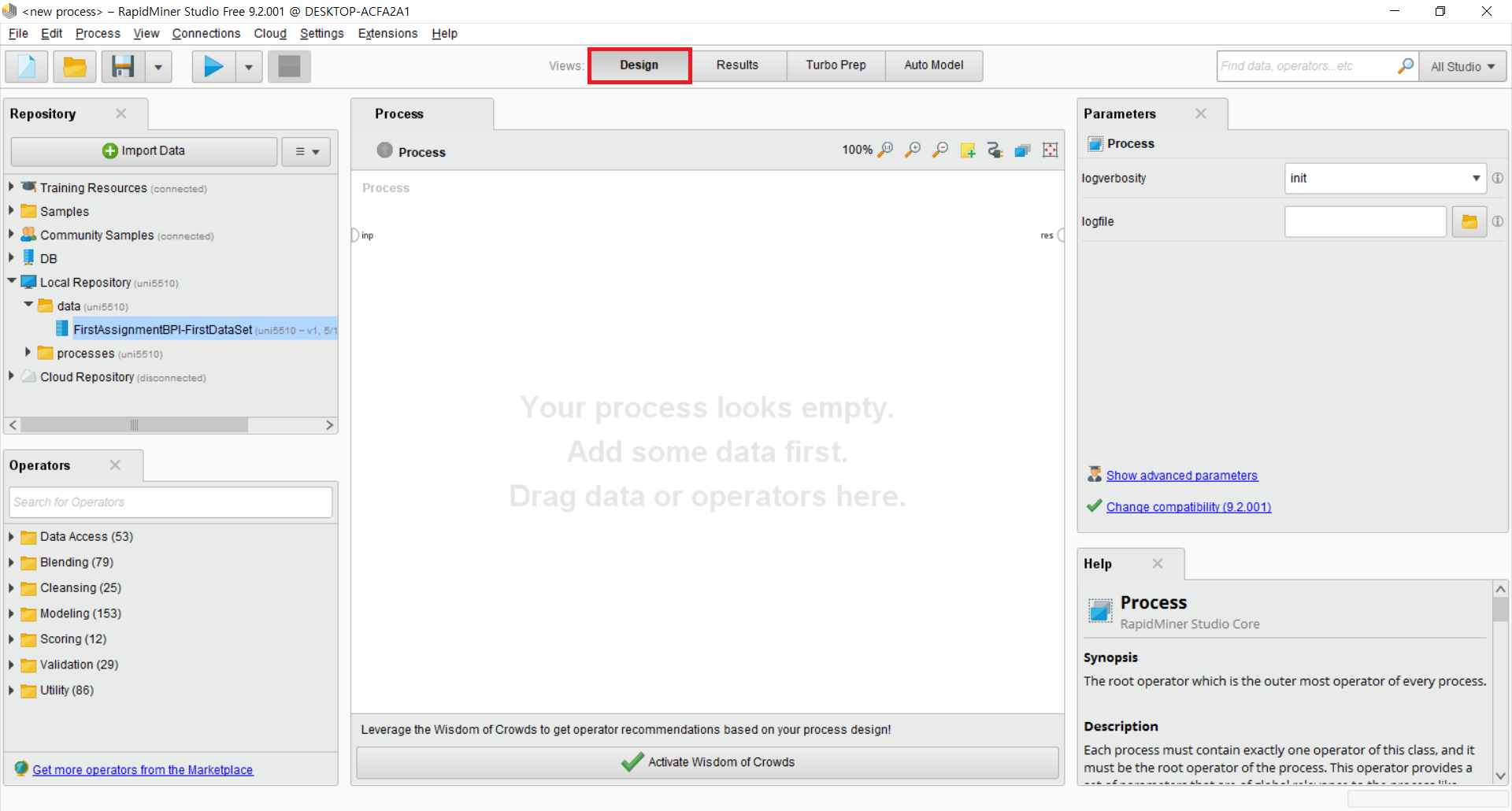
Task: Reset zoom to original size
Action: [885, 150]
